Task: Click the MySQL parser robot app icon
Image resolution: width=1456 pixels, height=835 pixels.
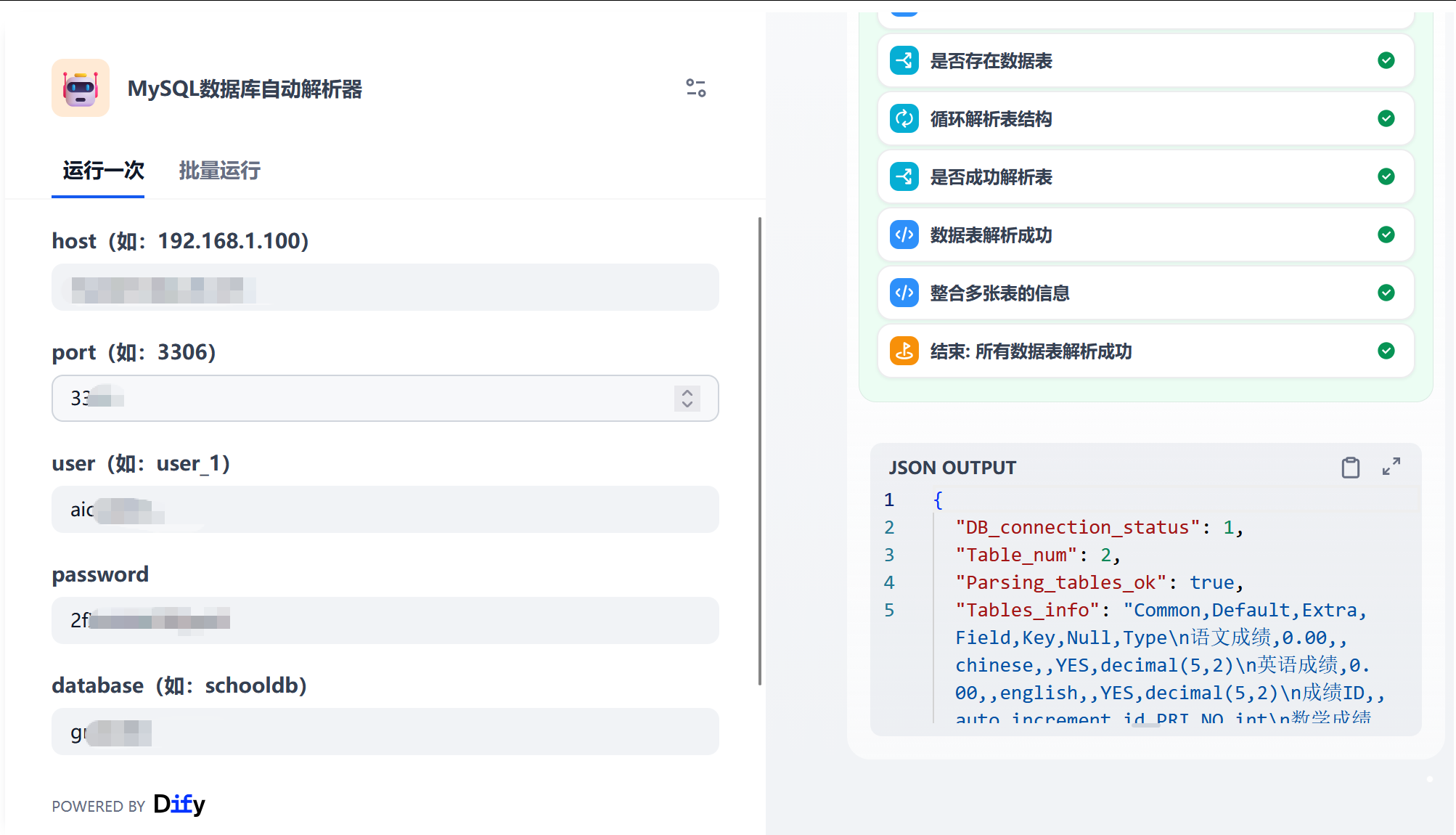Action: (81, 88)
